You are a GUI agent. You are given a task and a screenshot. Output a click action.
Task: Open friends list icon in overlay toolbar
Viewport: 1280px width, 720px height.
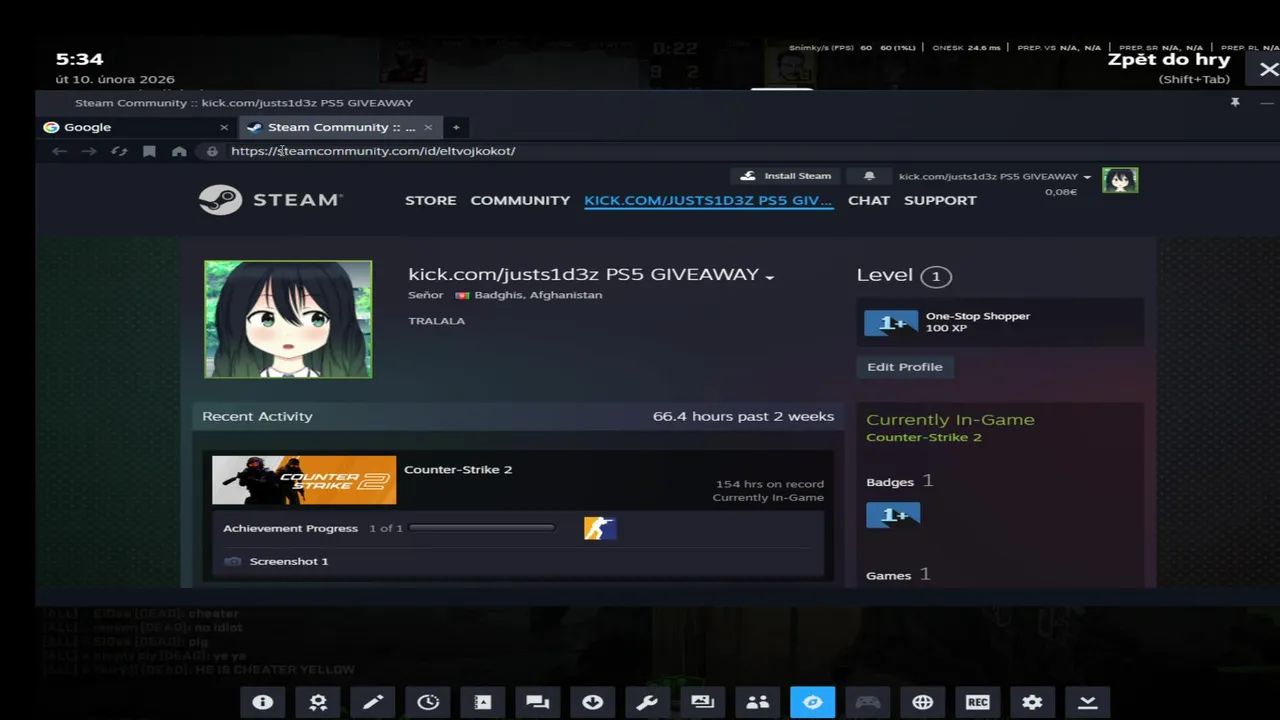coord(757,702)
